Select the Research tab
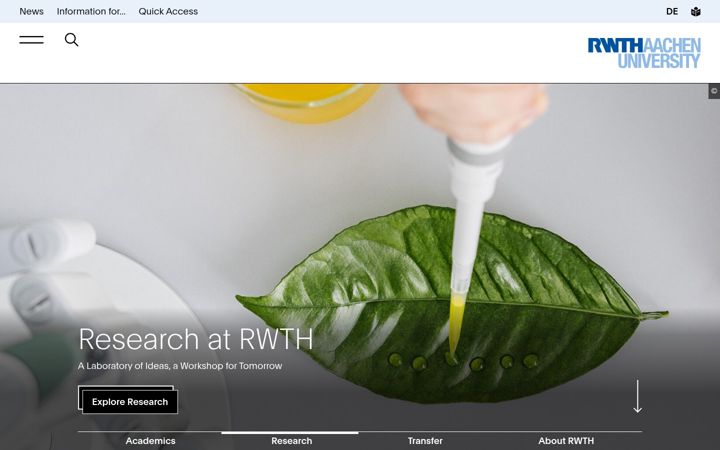Image resolution: width=720 pixels, height=450 pixels. 291,441
